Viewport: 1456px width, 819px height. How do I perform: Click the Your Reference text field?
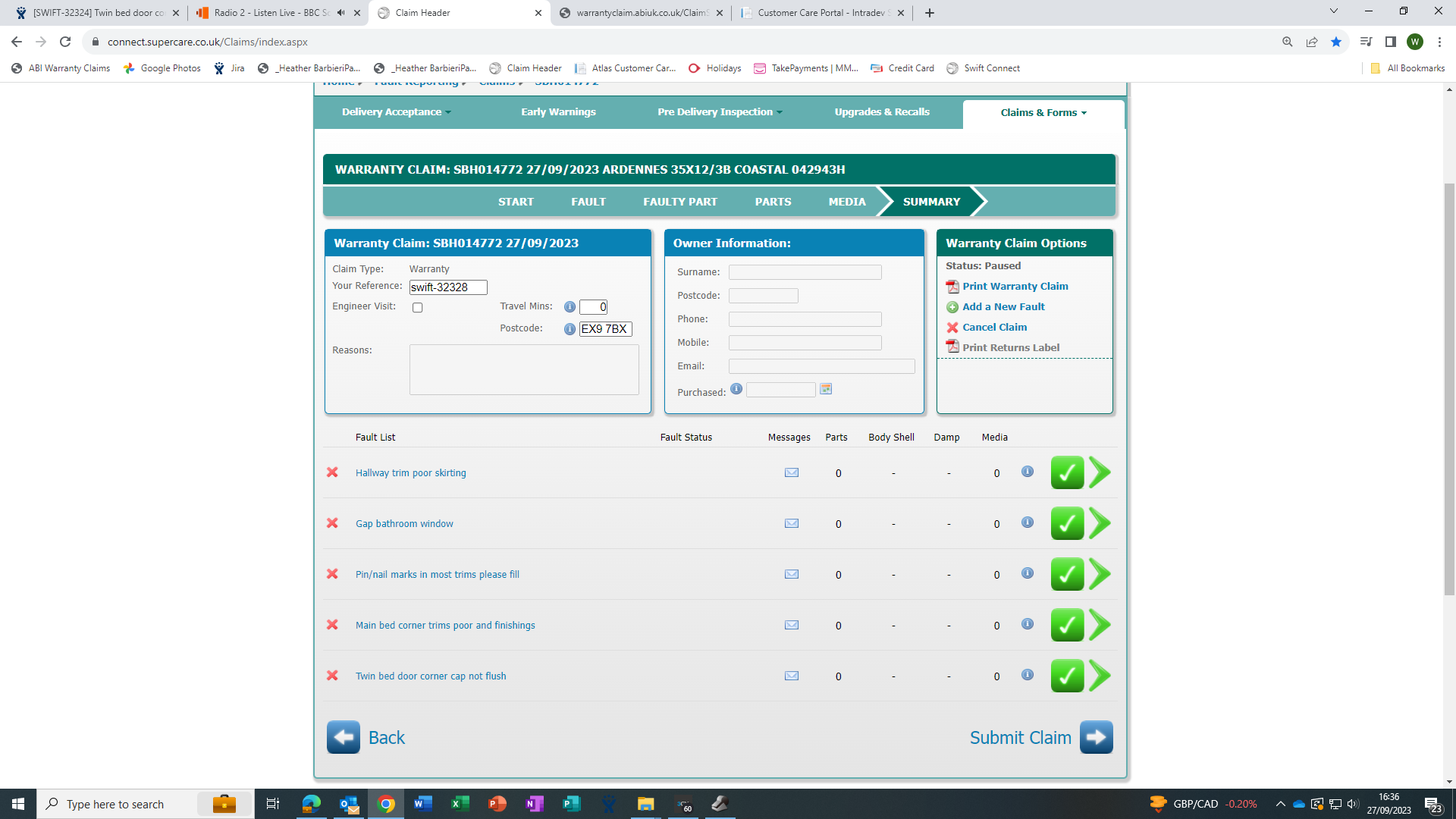point(447,287)
